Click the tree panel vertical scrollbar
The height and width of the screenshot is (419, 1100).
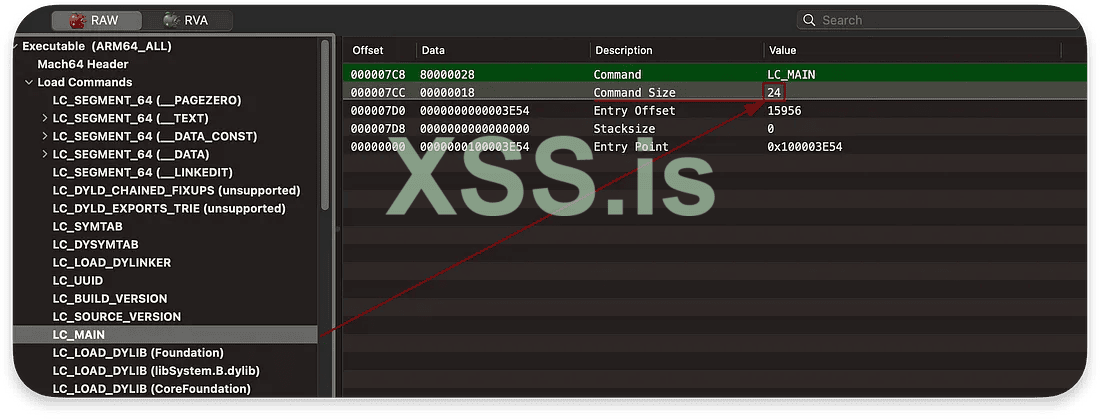[x=325, y=124]
